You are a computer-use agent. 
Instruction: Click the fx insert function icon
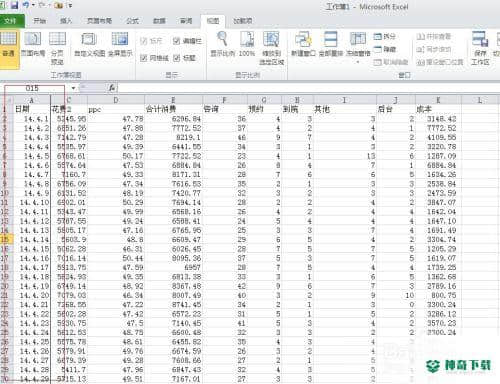point(112,88)
